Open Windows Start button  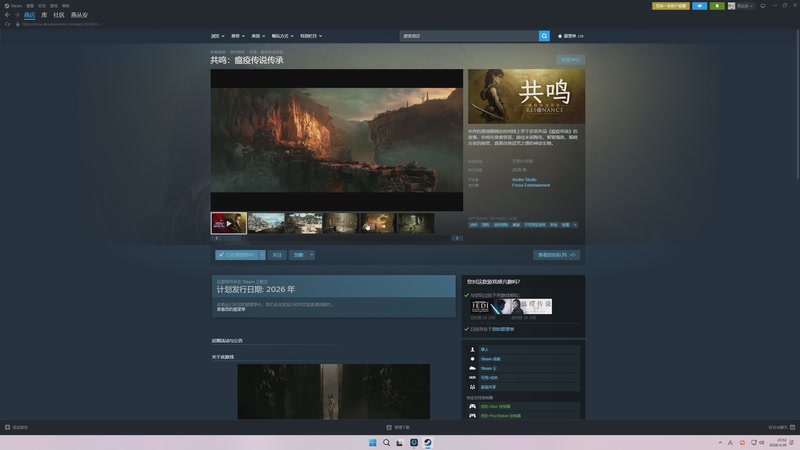coord(372,442)
